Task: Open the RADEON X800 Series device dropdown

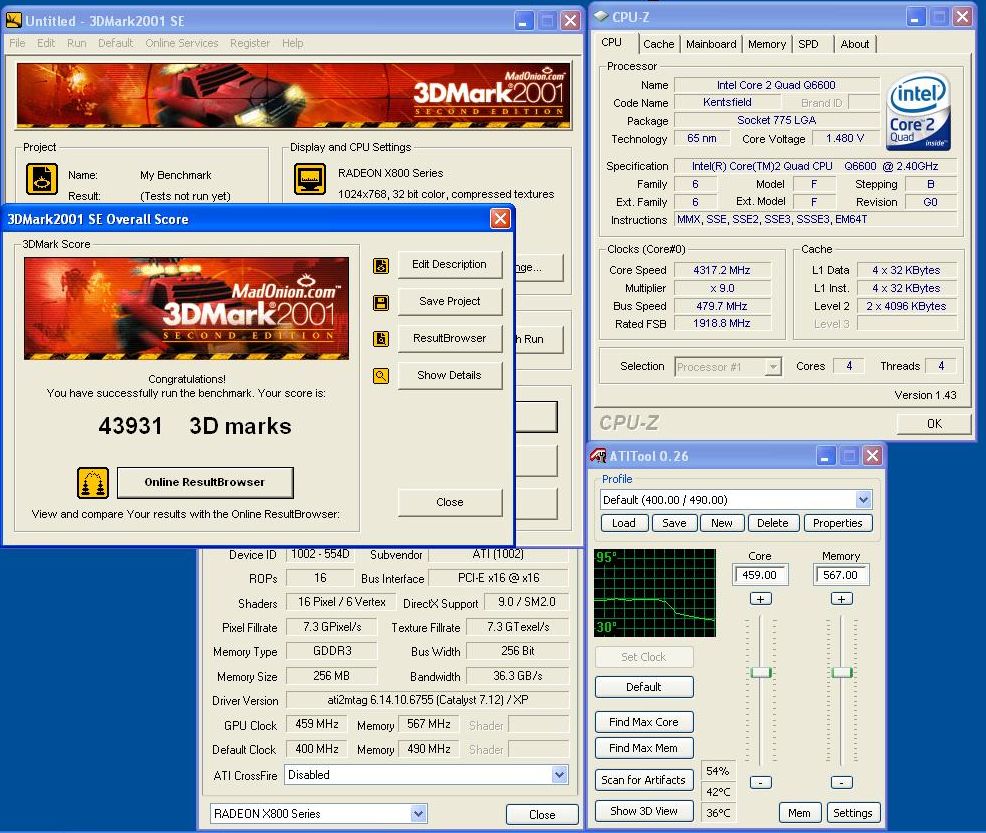Action: point(418,814)
